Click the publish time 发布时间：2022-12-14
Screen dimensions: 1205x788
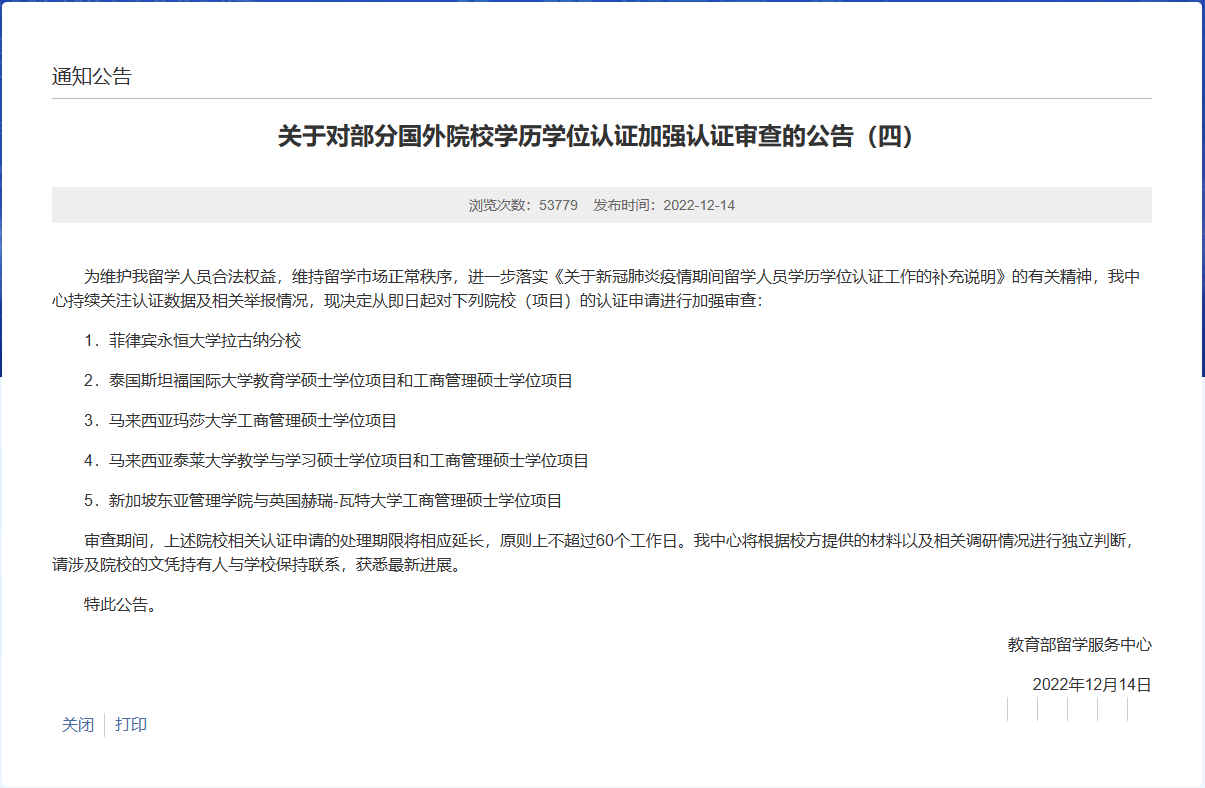[x=664, y=205]
